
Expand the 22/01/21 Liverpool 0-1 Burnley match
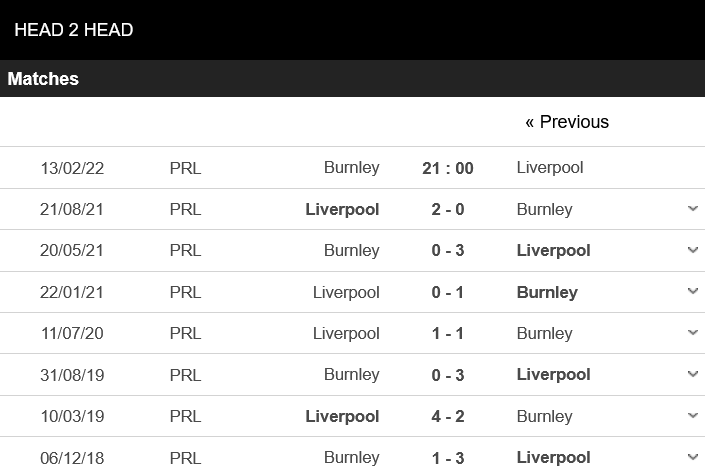[x=693, y=291]
